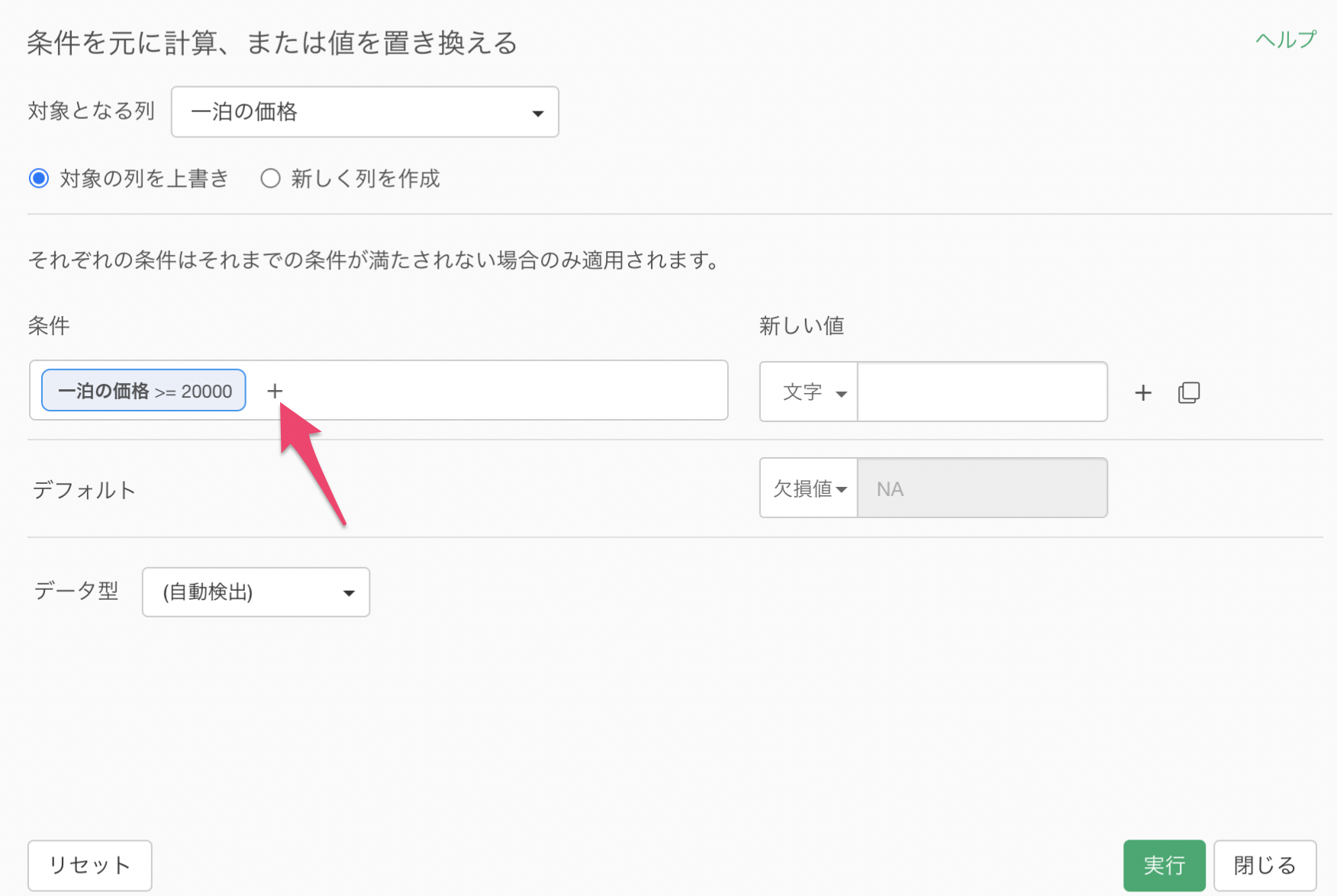1337x896 pixels.
Task: Open the 対象となる列 column dropdown
Action: pos(364,112)
